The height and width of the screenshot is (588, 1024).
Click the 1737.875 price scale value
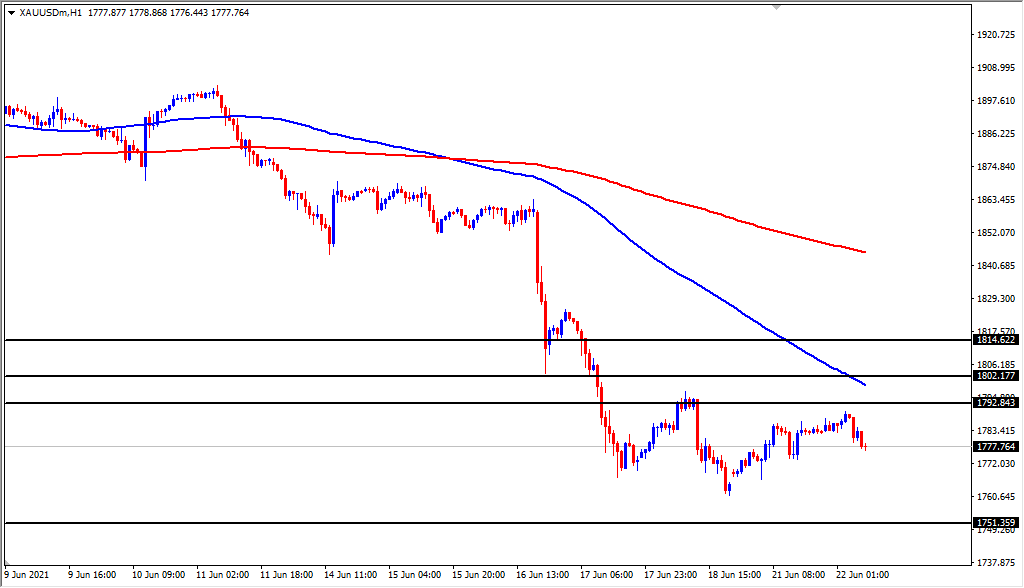pyautogui.click(x=996, y=563)
